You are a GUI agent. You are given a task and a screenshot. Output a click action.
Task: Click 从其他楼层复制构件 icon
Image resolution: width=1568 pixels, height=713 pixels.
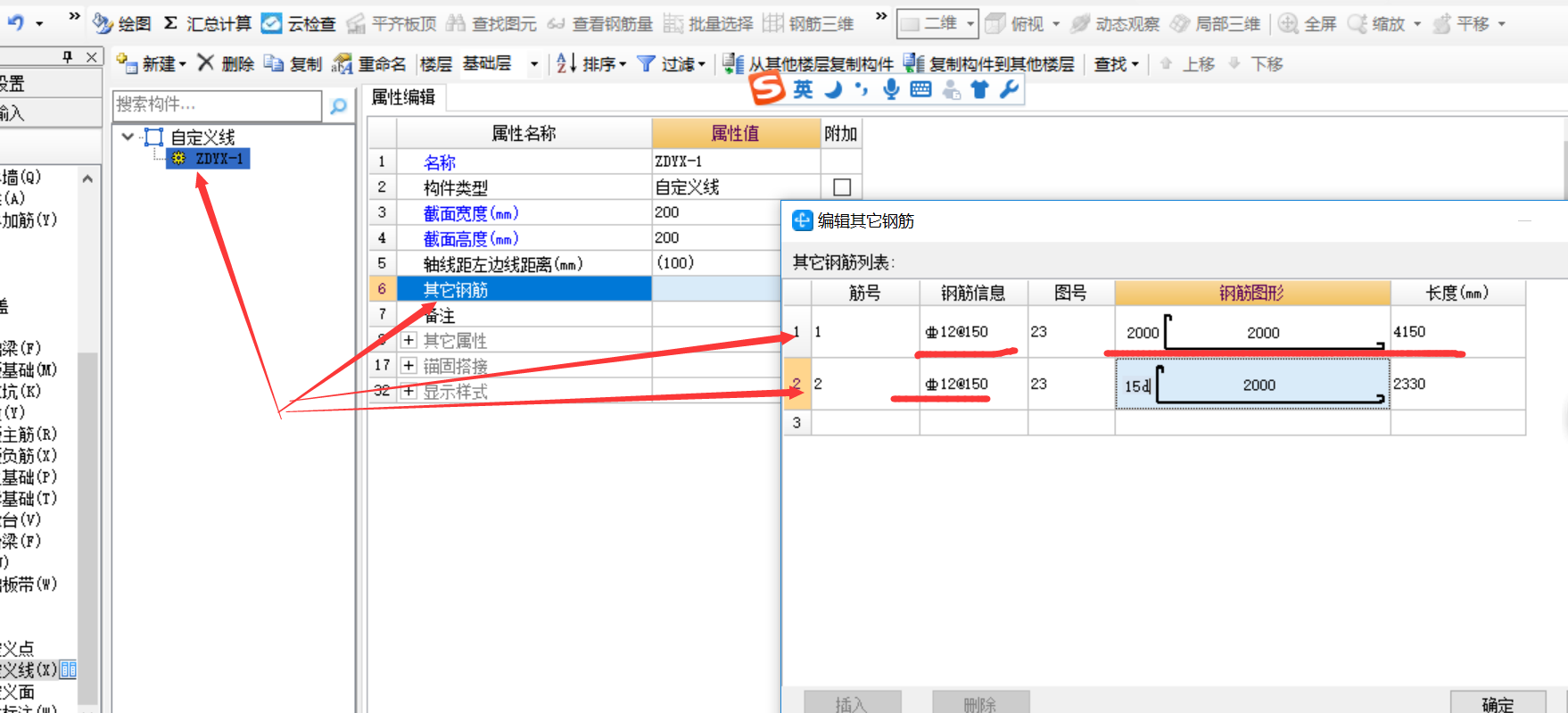[733, 63]
